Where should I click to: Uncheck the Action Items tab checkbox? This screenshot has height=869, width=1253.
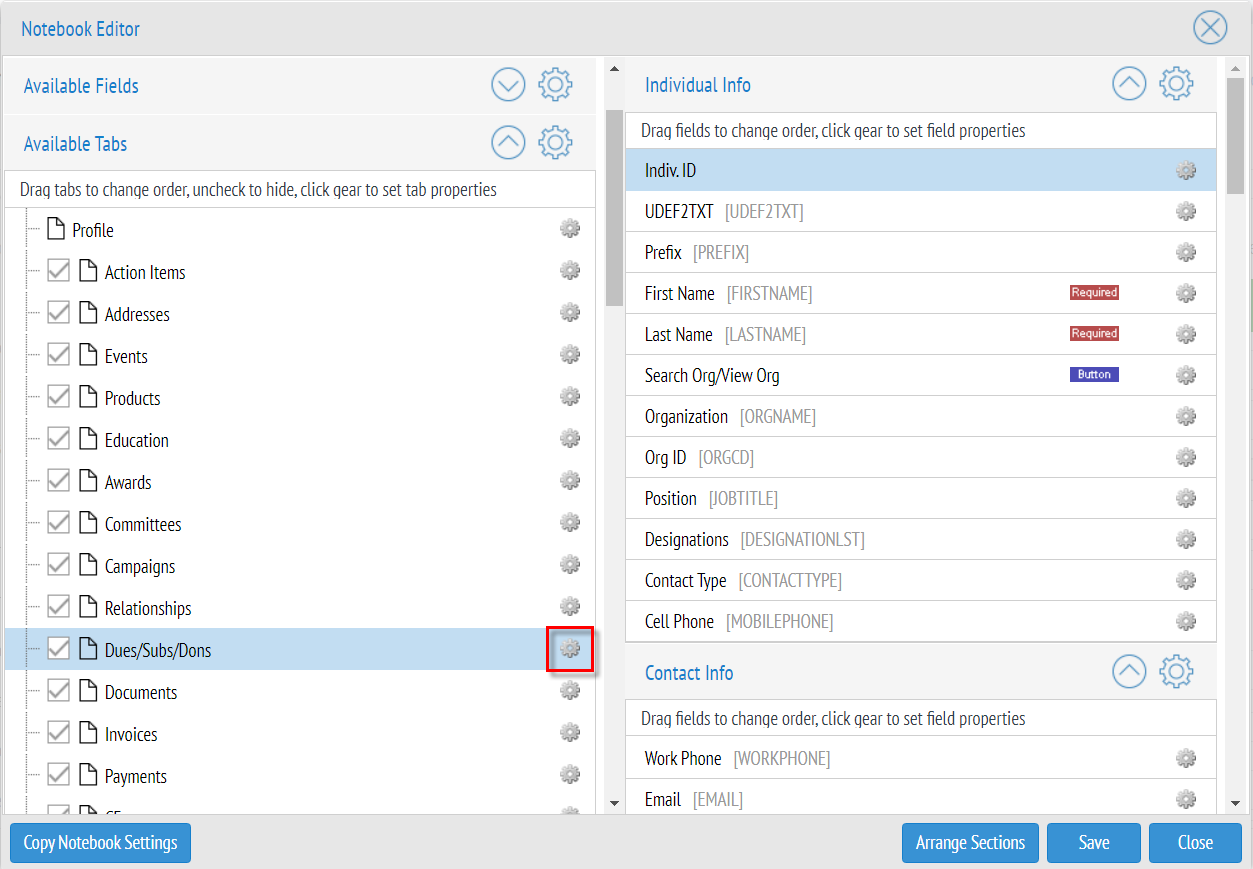(x=59, y=271)
